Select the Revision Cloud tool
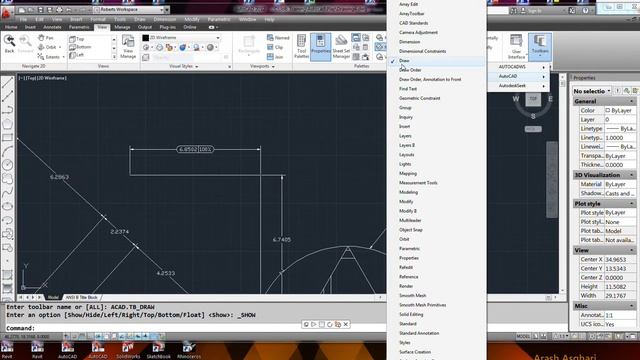The height and width of the screenshot is (360, 640). [7, 178]
